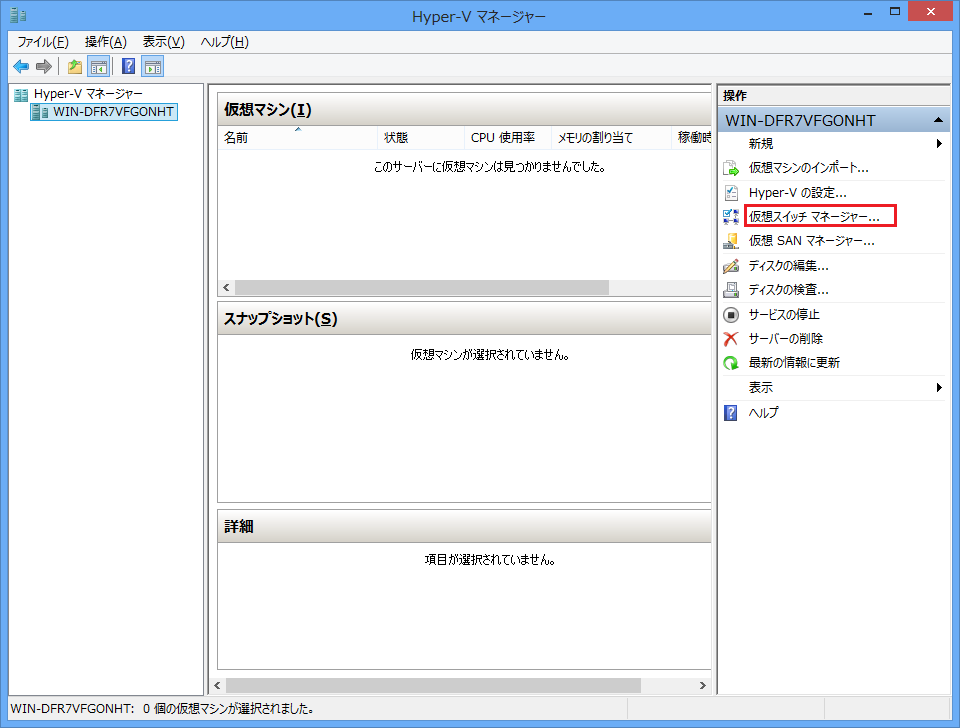Image resolution: width=960 pixels, height=728 pixels.
Task: Open ヘルプ in the actions pane
Action: pos(763,413)
